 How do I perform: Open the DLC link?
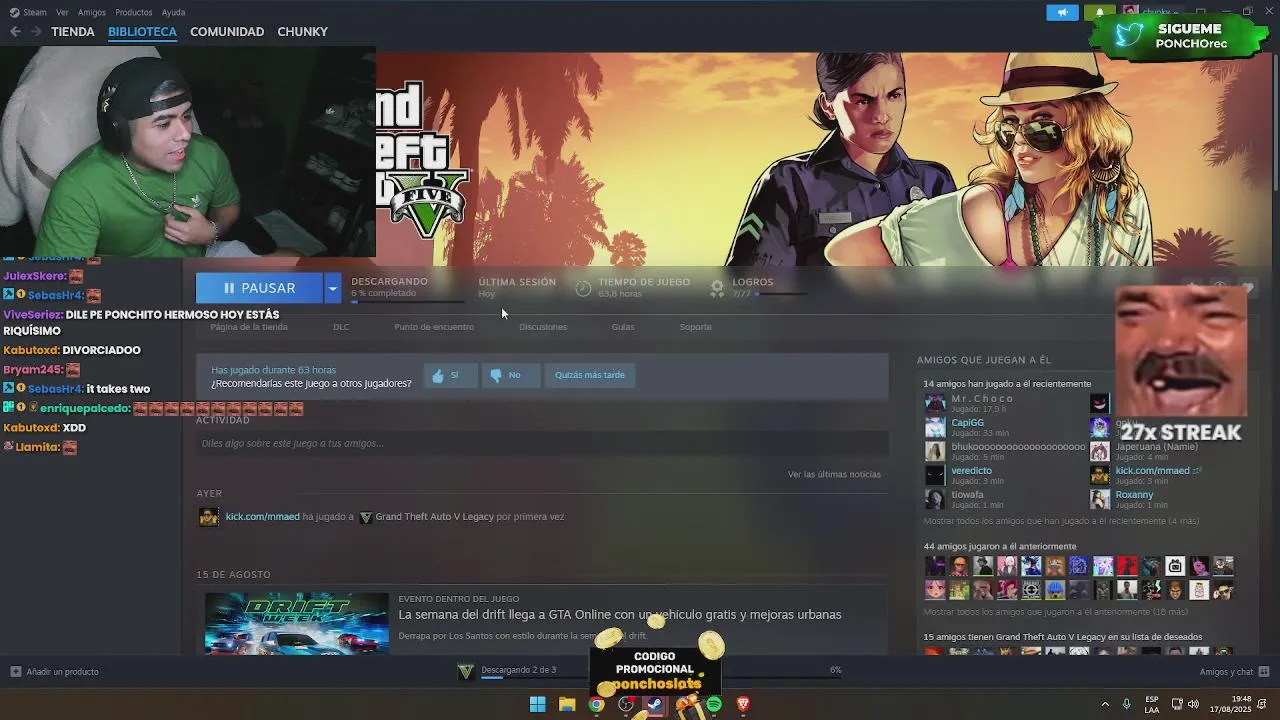(x=341, y=327)
